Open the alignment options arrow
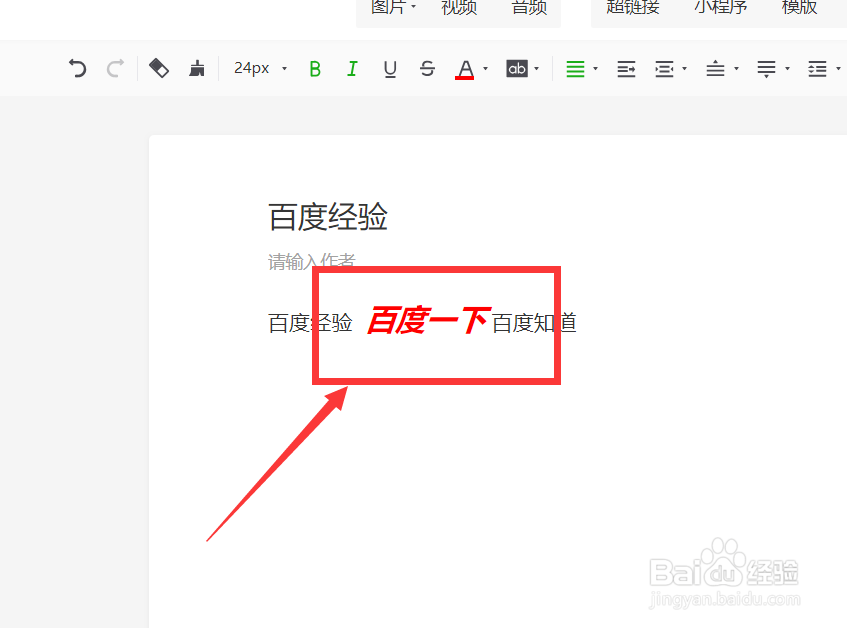The image size is (847, 628). 595,69
